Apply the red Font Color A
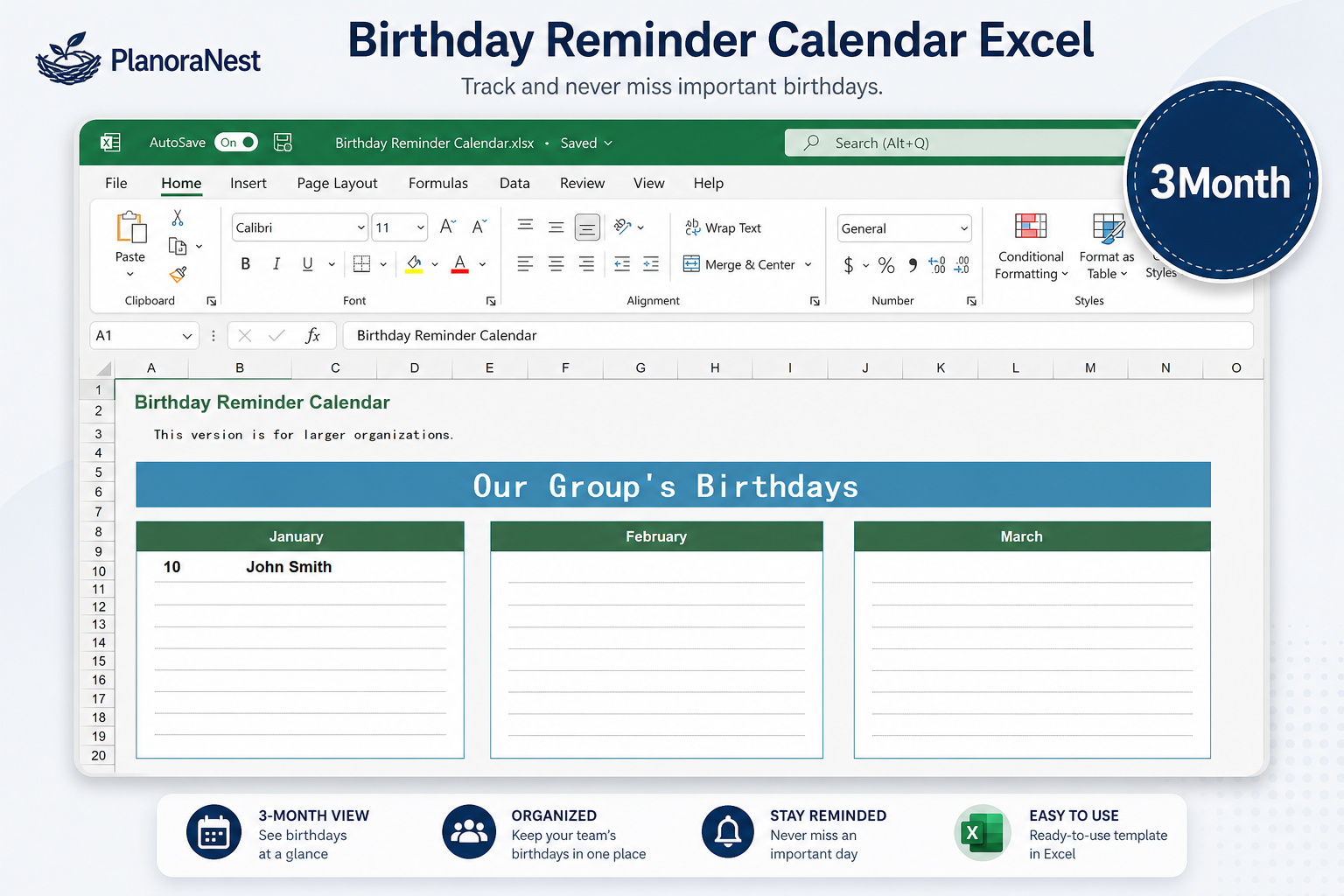The height and width of the screenshot is (896, 1344). pos(459,264)
